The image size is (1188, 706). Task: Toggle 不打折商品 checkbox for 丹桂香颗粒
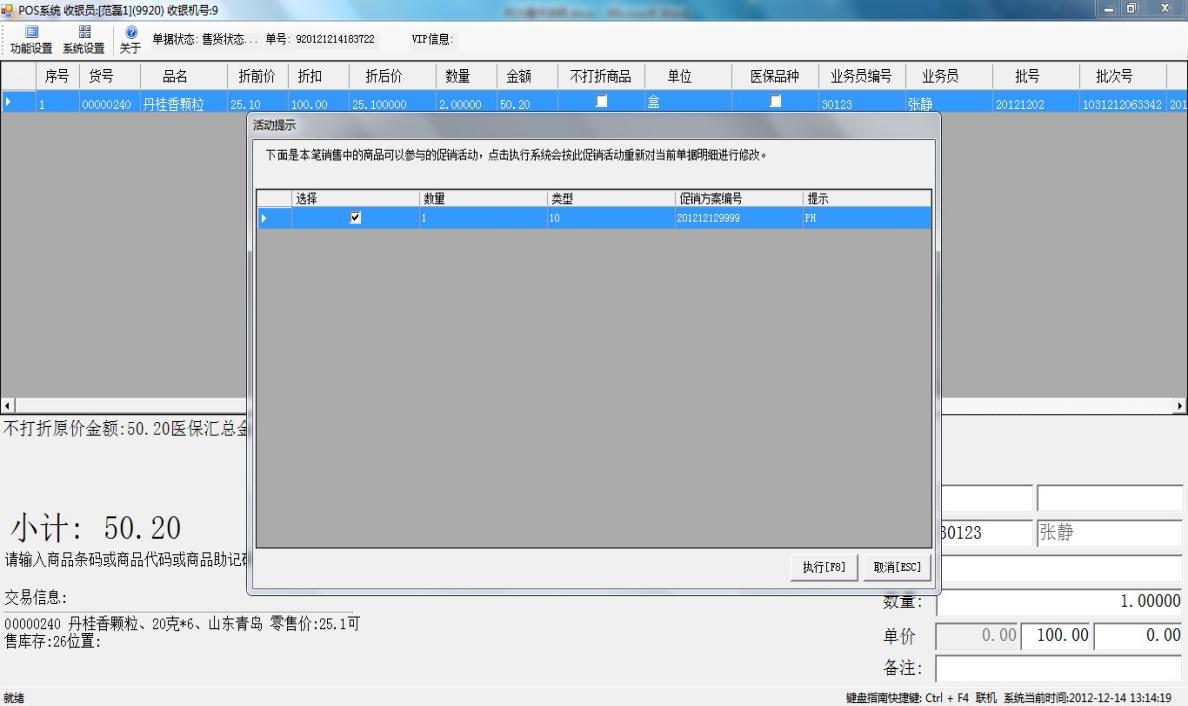click(x=602, y=101)
